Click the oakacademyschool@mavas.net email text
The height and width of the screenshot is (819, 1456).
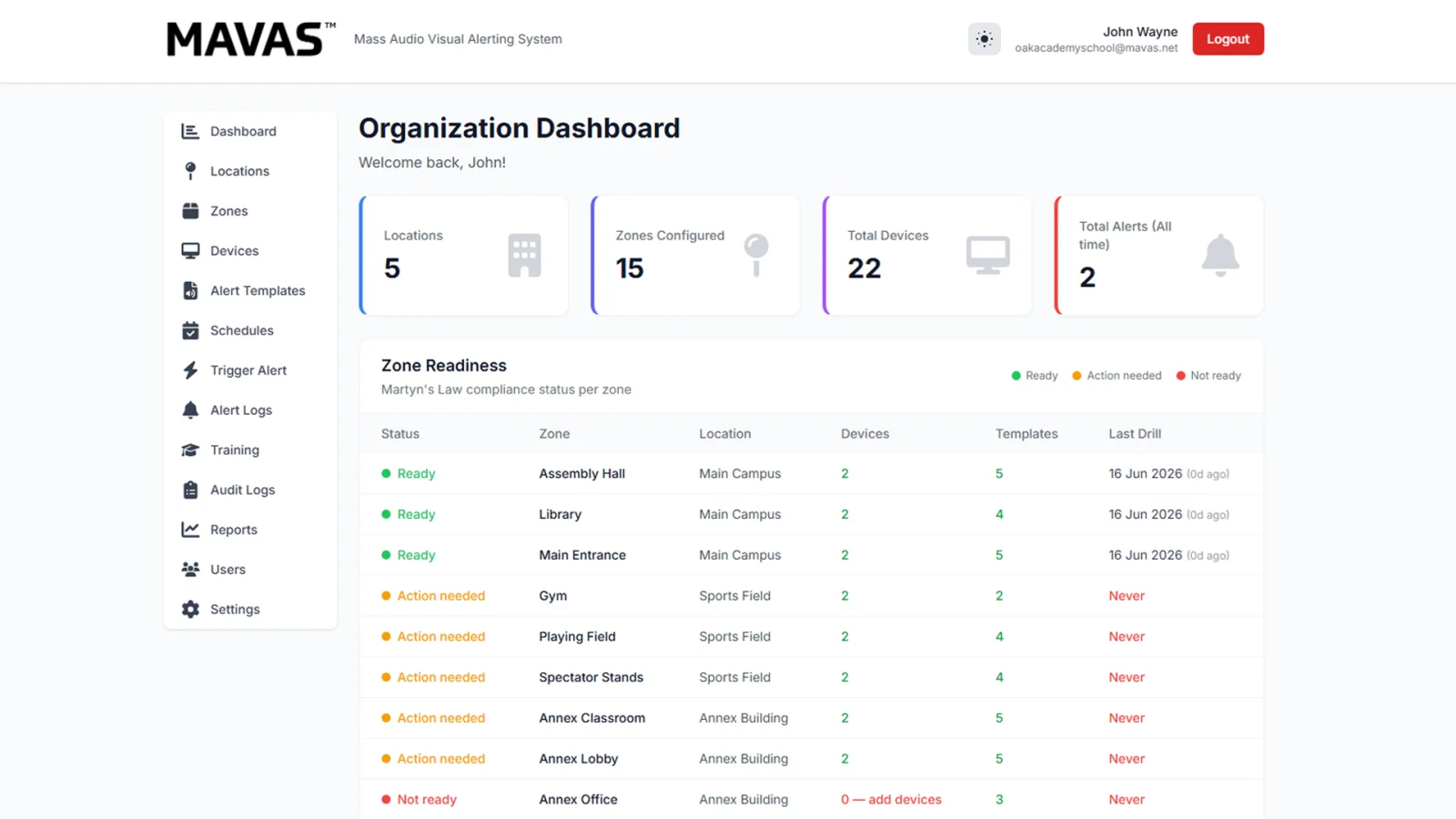pyautogui.click(x=1097, y=48)
